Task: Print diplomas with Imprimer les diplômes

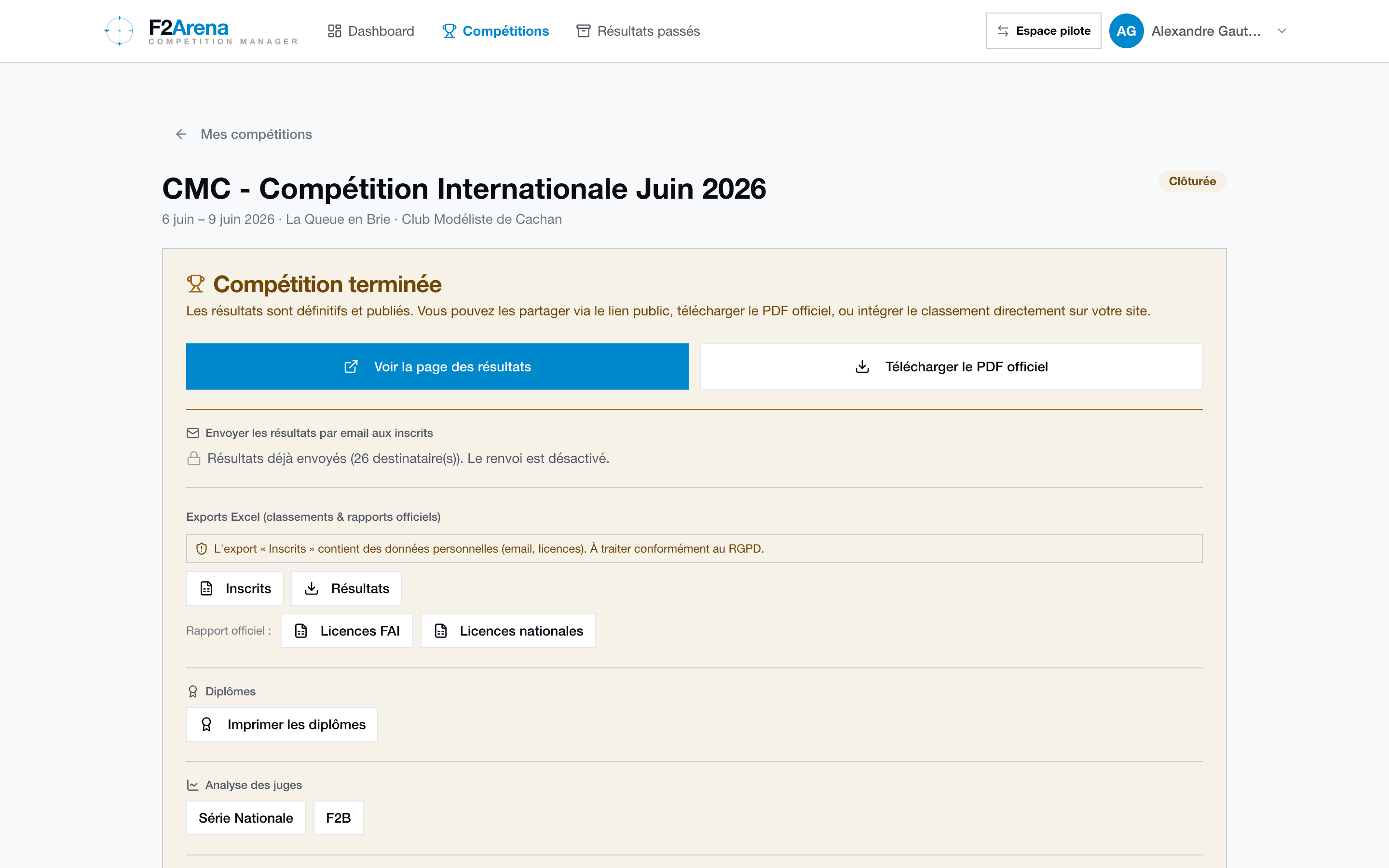Action: pyautogui.click(x=282, y=724)
